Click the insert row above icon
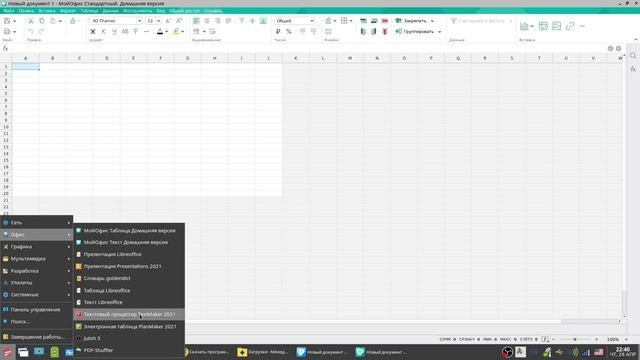Screen dimensions: 640x360 click(x=363, y=21)
